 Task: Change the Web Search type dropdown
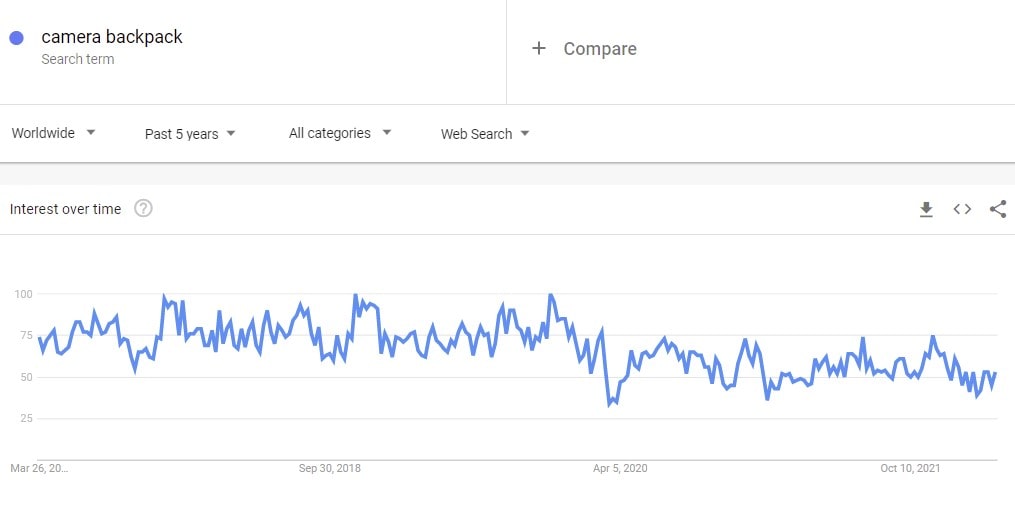485,133
